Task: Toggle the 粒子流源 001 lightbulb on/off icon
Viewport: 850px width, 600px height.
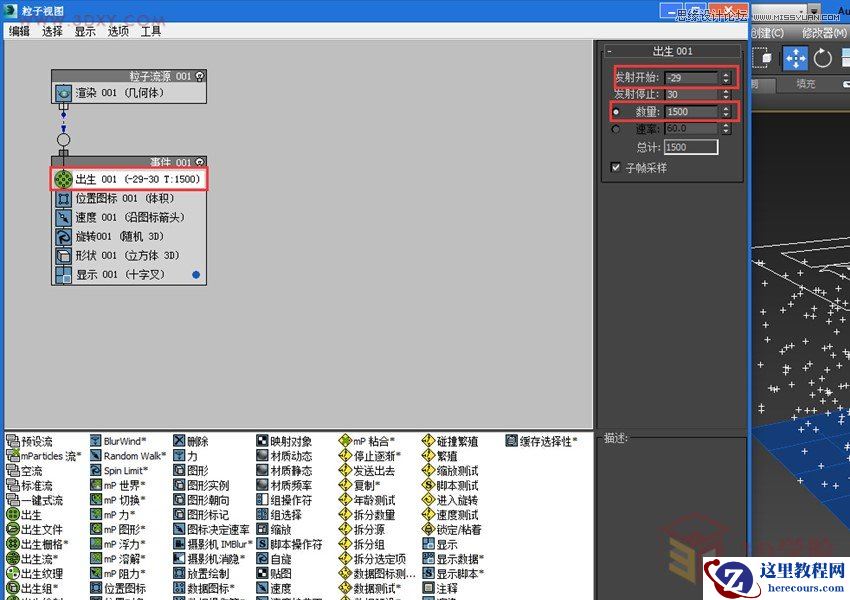Action: point(199,76)
